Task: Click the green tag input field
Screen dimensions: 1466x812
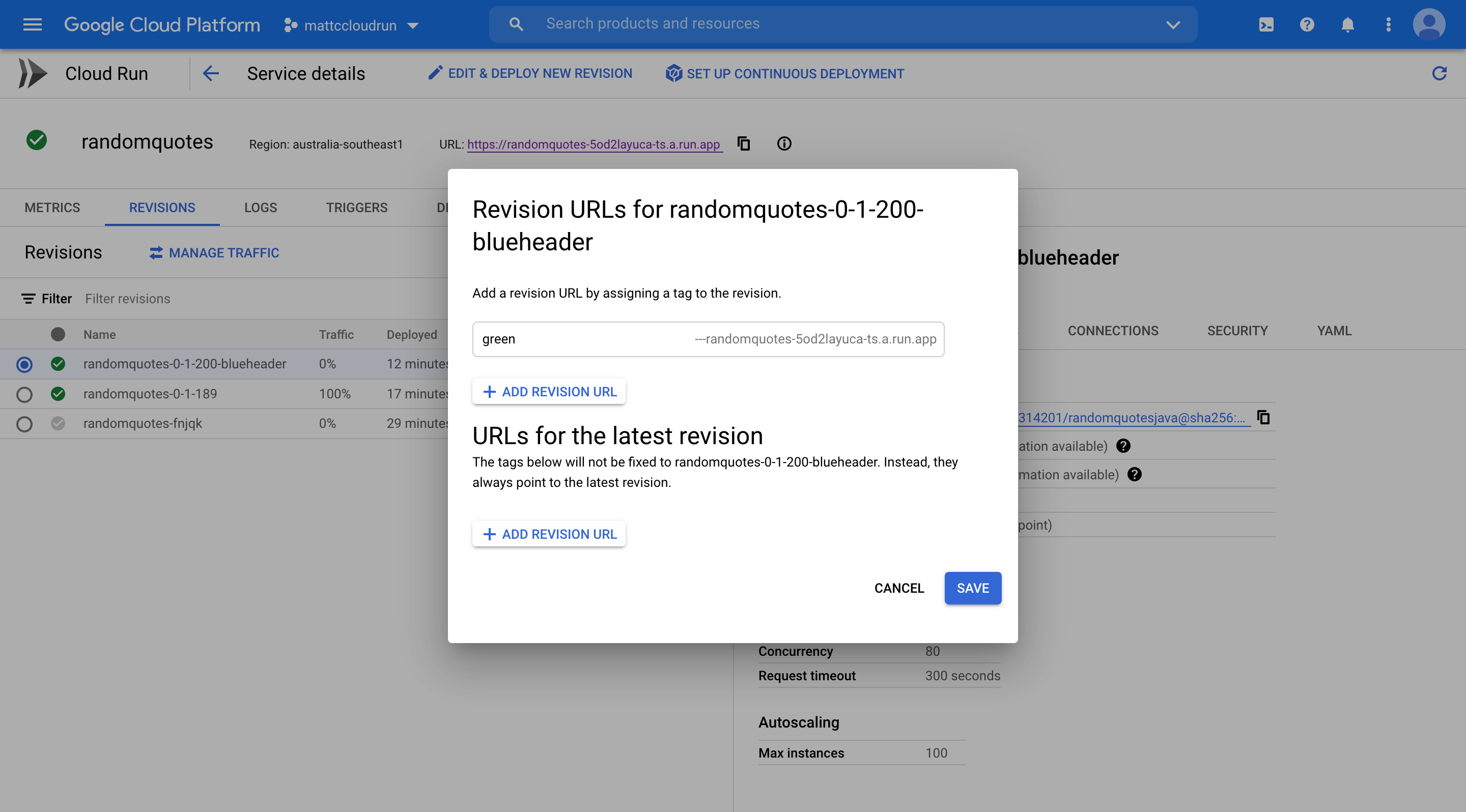Action: coord(580,339)
